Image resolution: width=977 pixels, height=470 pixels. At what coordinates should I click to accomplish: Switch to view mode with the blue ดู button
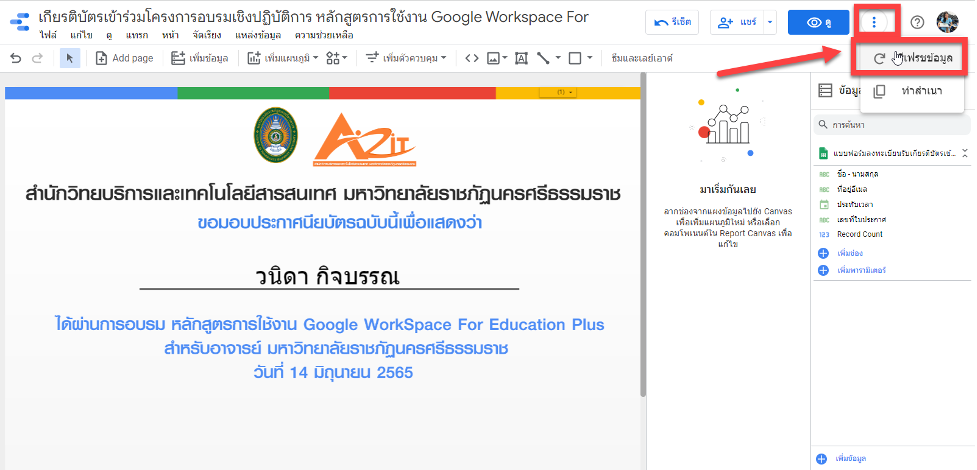(818, 22)
